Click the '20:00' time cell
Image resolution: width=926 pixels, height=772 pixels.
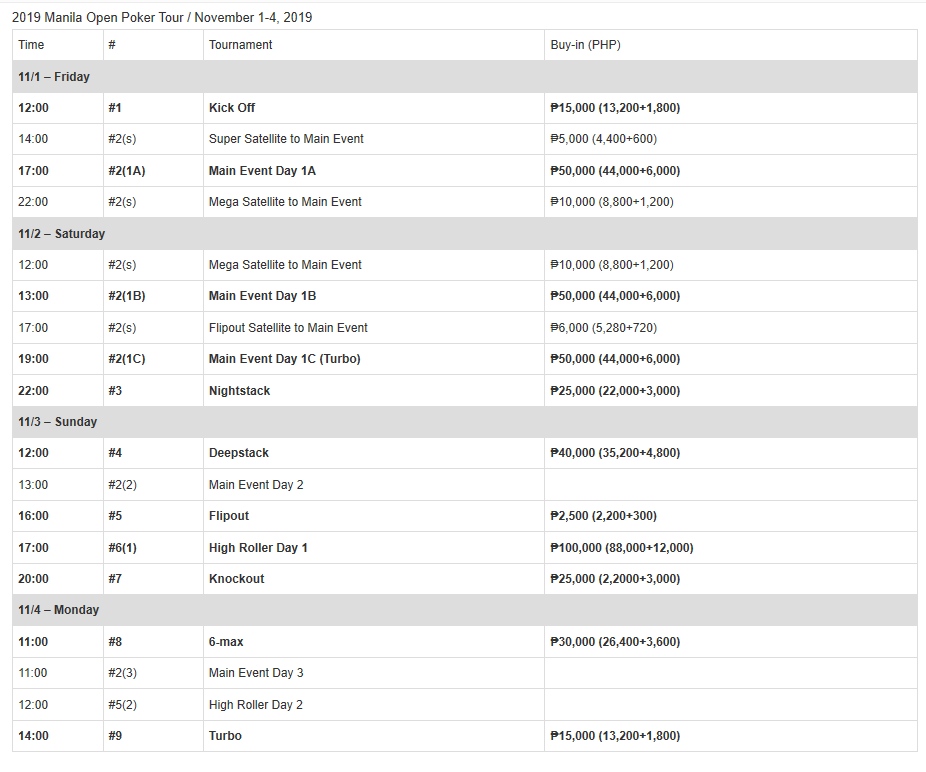[x=58, y=579]
